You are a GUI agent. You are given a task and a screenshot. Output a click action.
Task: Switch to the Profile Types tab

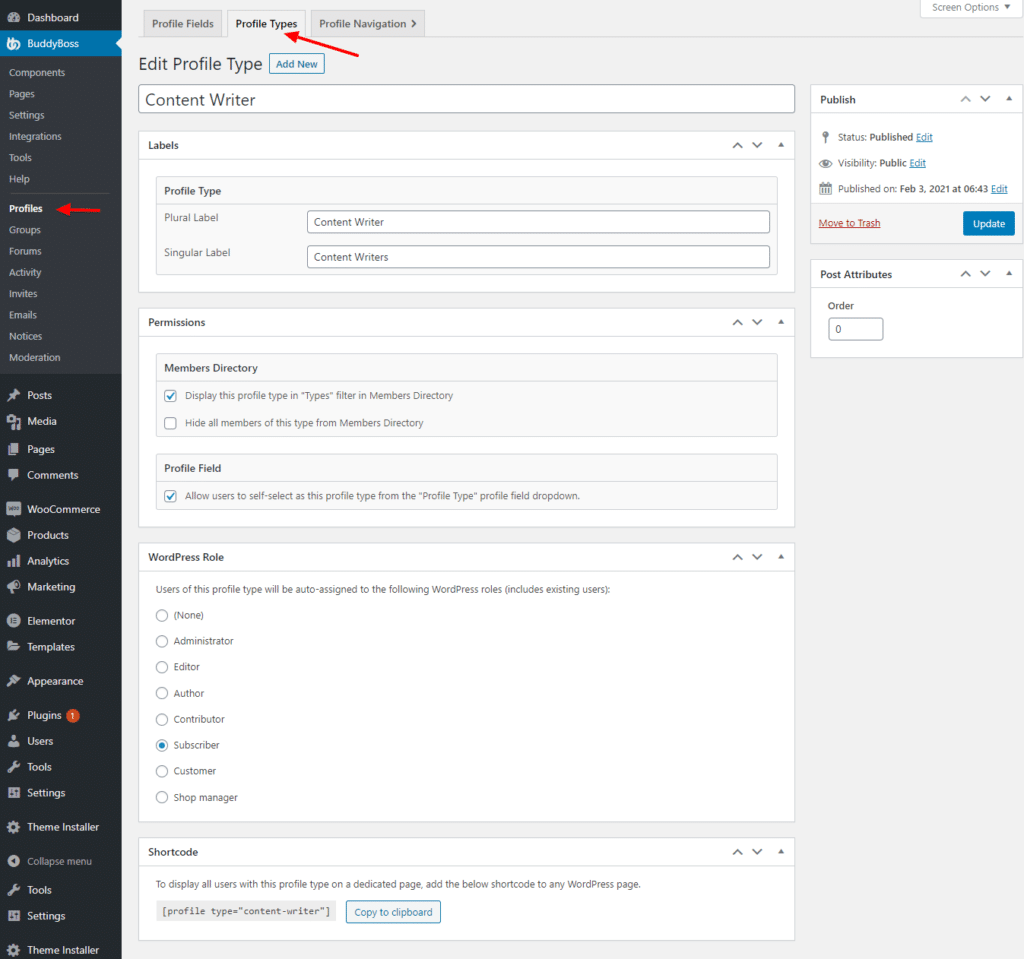tap(266, 24)
